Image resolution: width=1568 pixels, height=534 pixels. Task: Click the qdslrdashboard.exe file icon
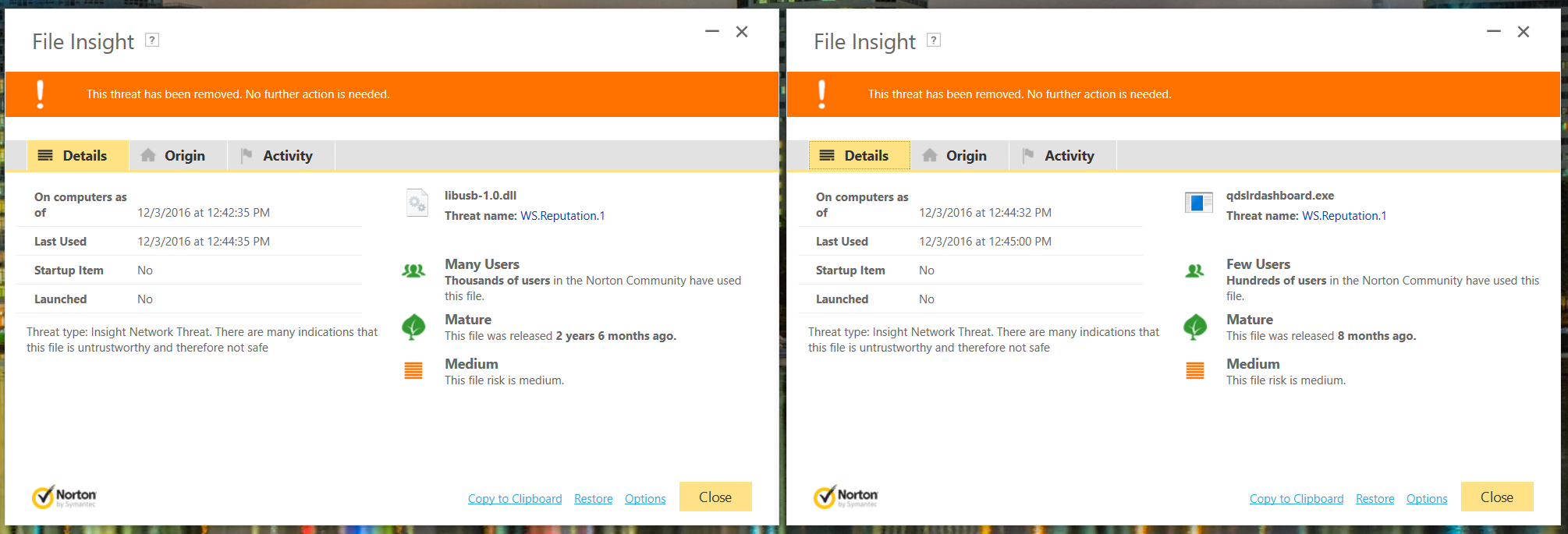[1198, 203]
